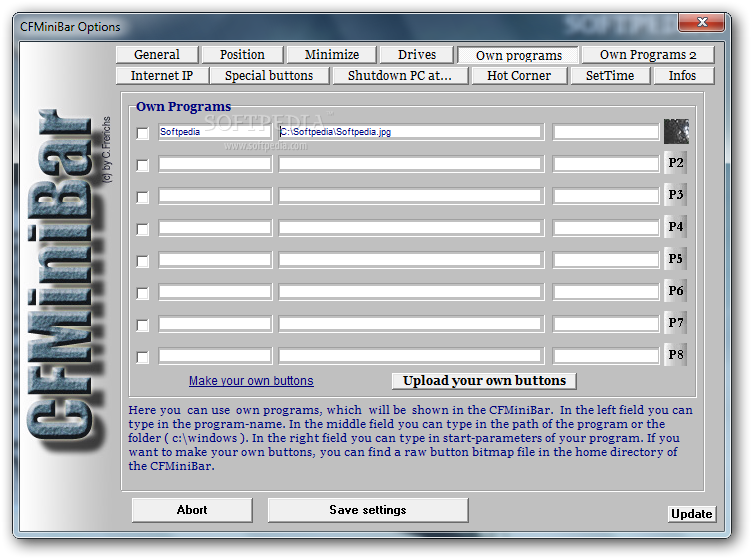Check the box in the P6 row

click(142, 293)
